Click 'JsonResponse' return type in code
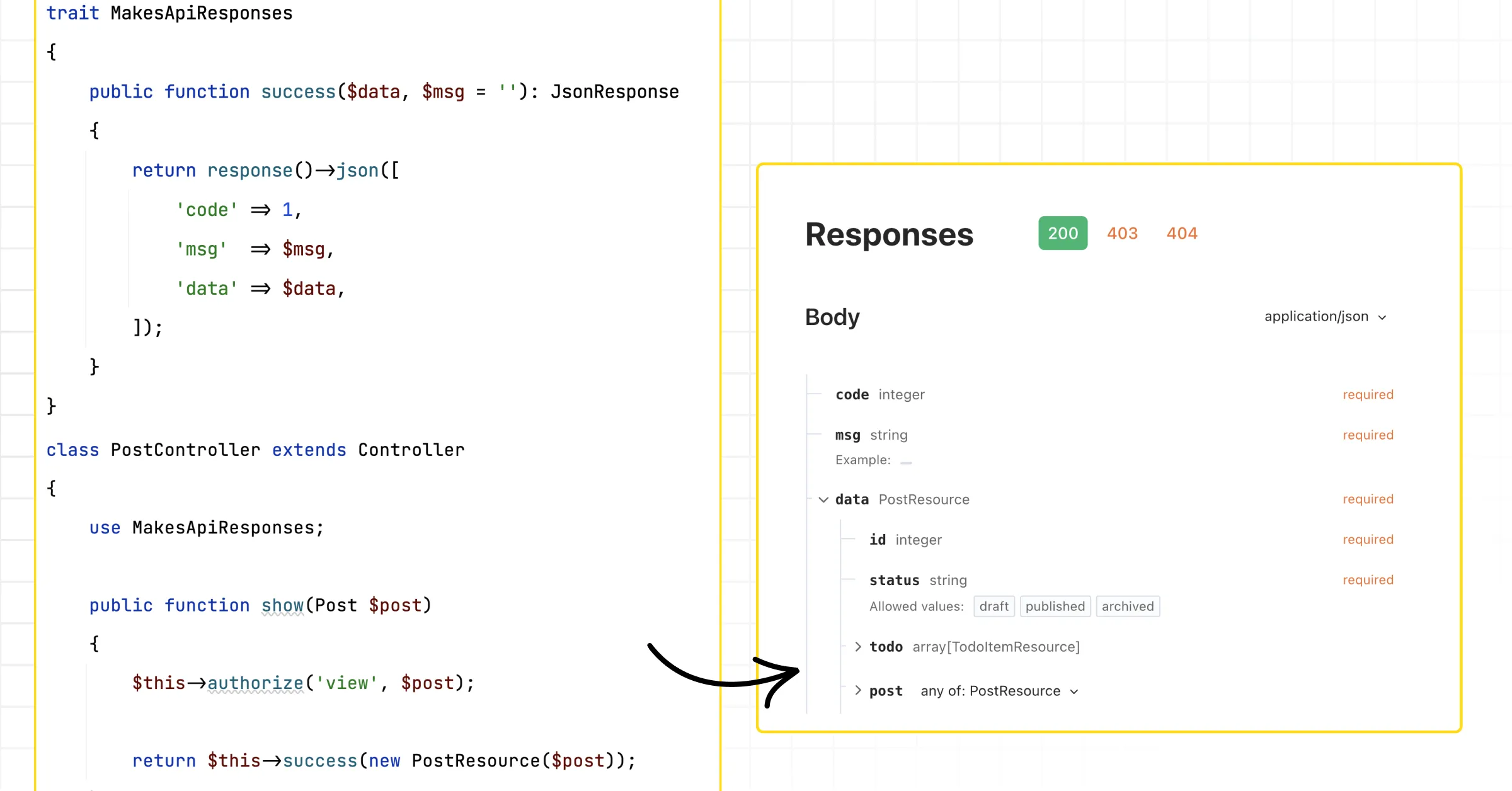Image resolution: width=1512 pixels, height=791 pixels. point(615,92)
